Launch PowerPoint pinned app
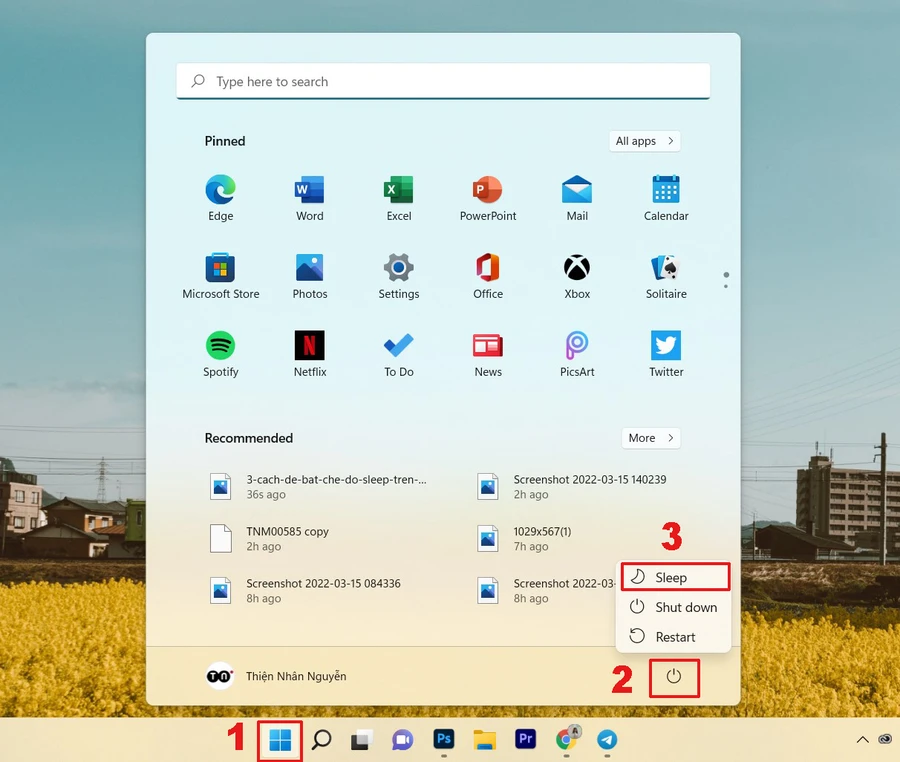 pos(487,198)
